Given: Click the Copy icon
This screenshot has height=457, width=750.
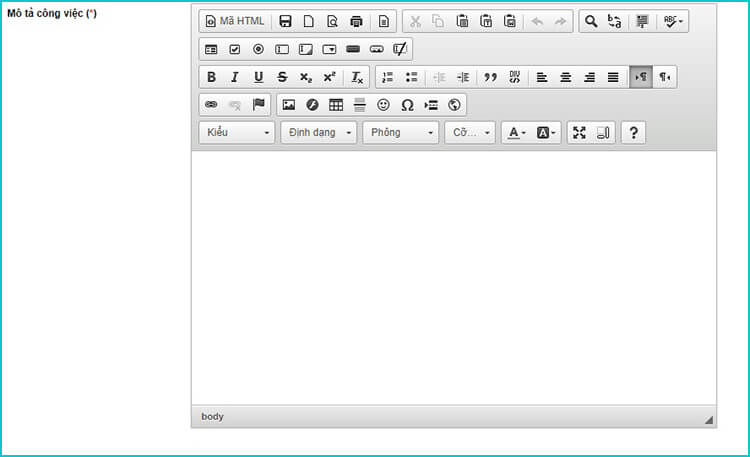Looking at the screenshot, I should click(439, 21).
